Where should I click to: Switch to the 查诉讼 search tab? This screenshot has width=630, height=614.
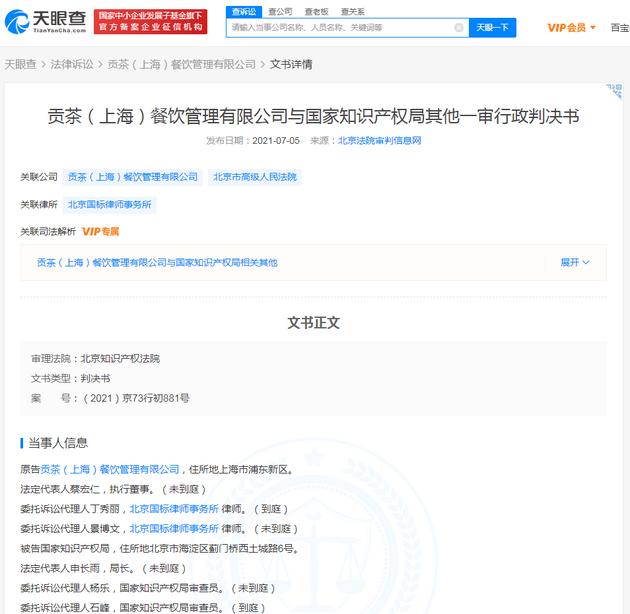click(x=244, y=12)
